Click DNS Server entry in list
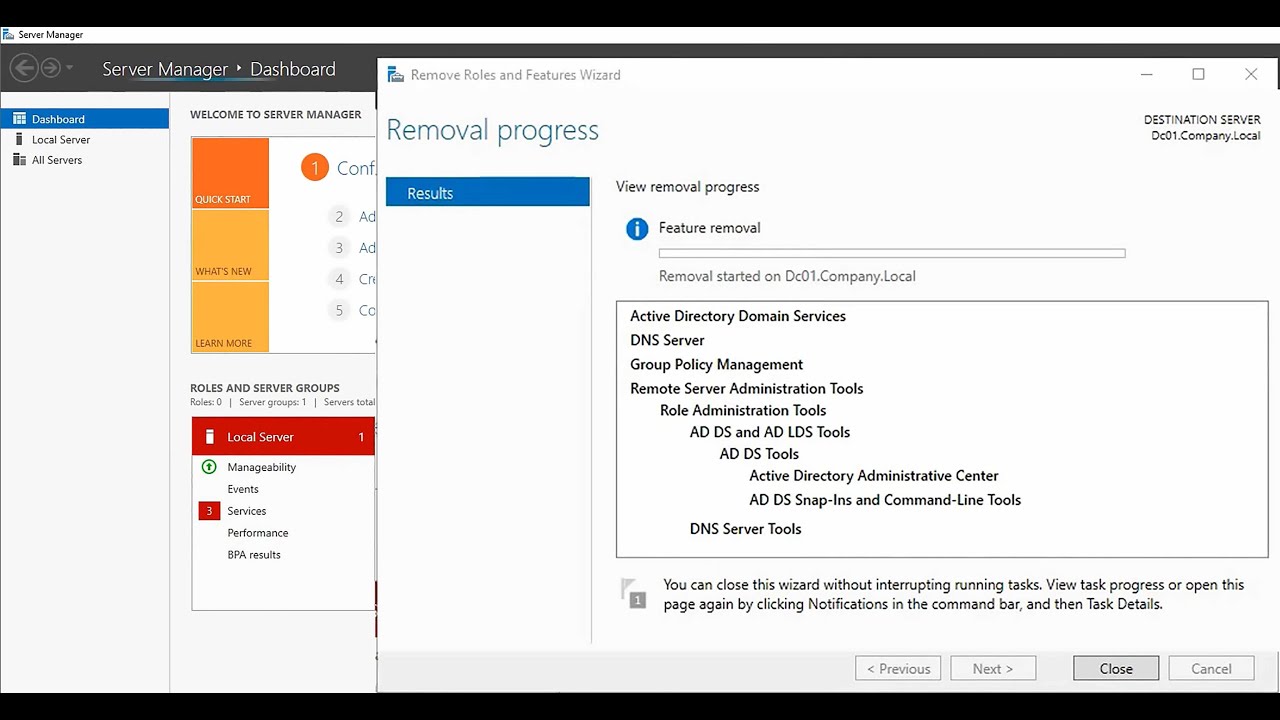The height and width of the screenshot is (720, 1280). point(667,340)
